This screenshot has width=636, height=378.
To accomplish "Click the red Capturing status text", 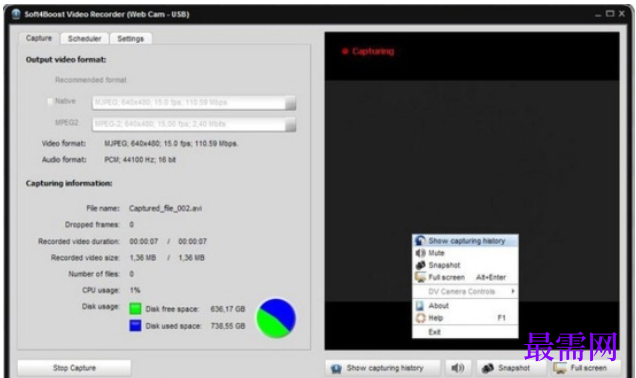I will [x=373, y=52].
